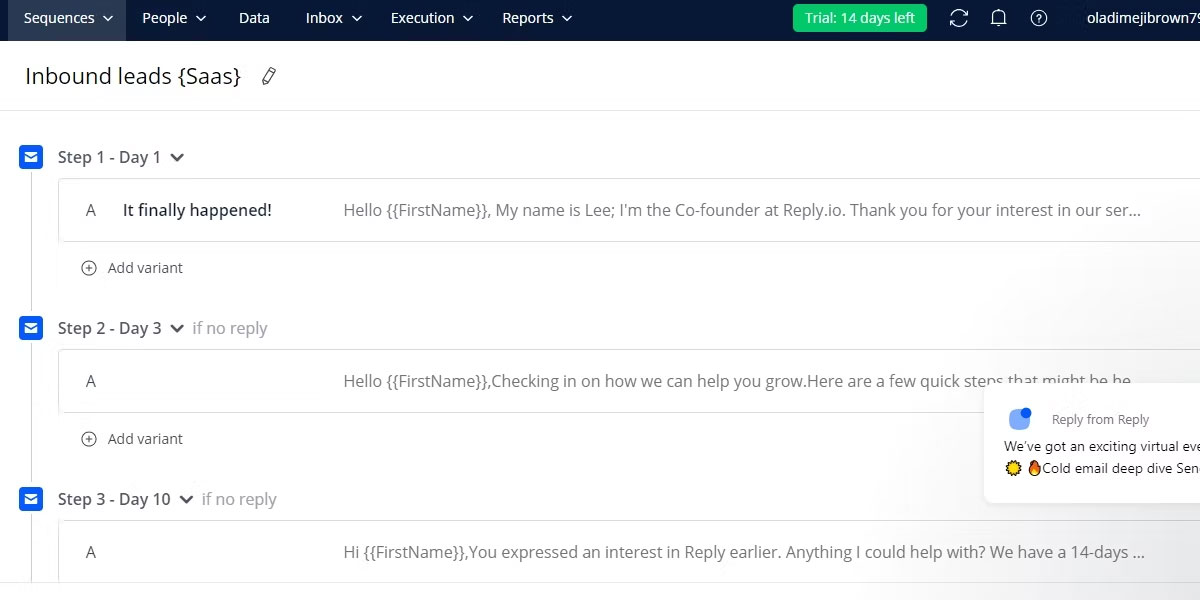Click the pencil icon to rename sequence
Image resolution: width=1200 pixels, height=600 pixels.
pyautogui.click(x=268, y=77)
